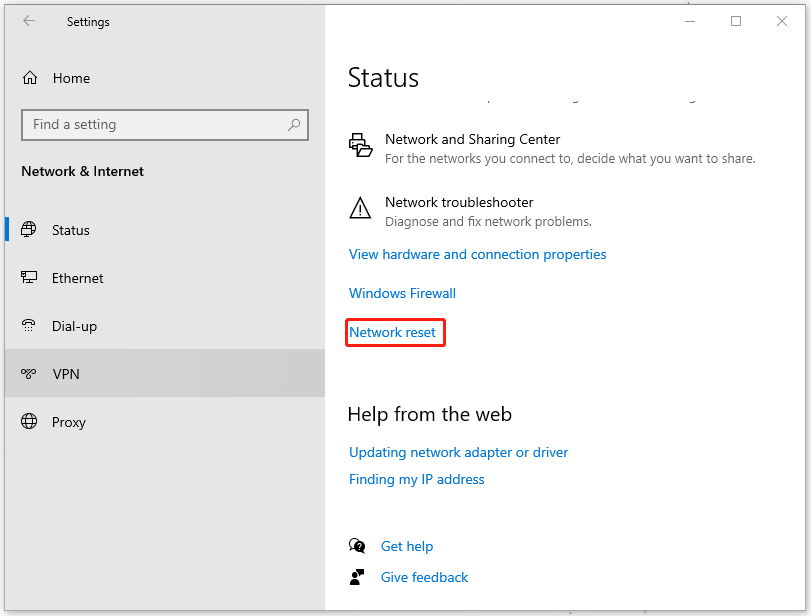
Task: Click the search magnifier in the settings box
Action: [293, 124]
